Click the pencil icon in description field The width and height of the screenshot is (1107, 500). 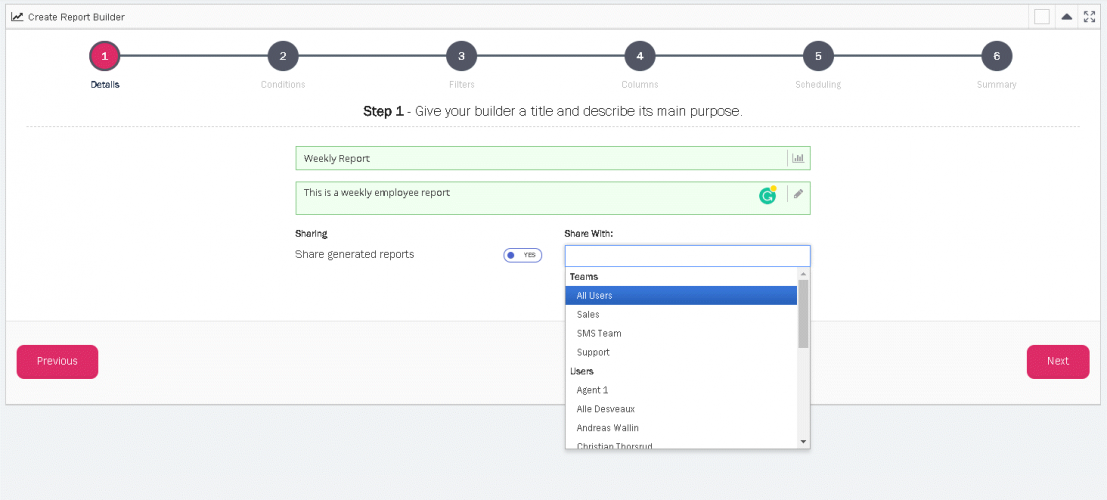[798, 194]
